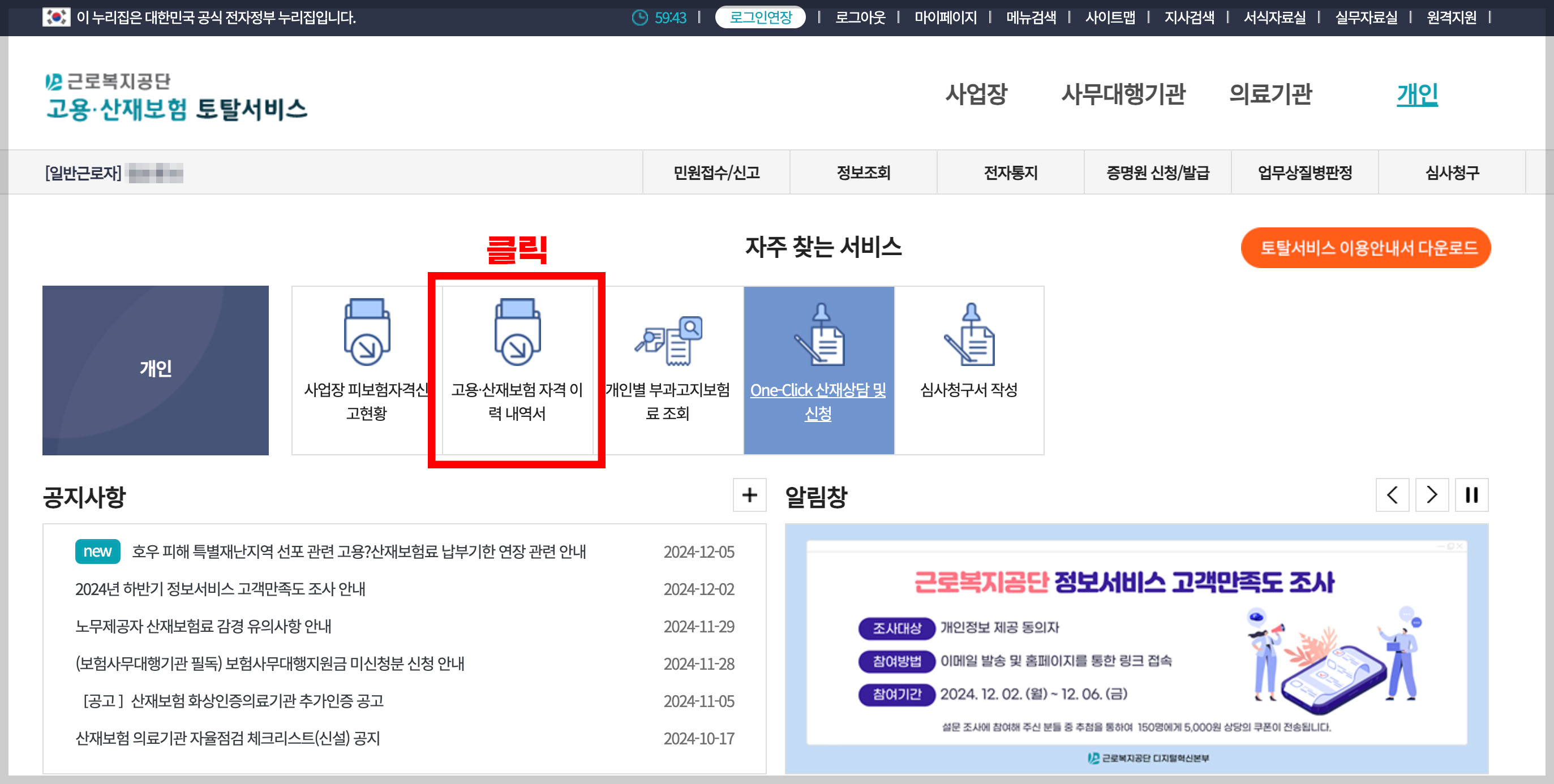Go to the previous 알림창 banner
Screen dimensions: 1554x784
click(x=1392, y=495)
